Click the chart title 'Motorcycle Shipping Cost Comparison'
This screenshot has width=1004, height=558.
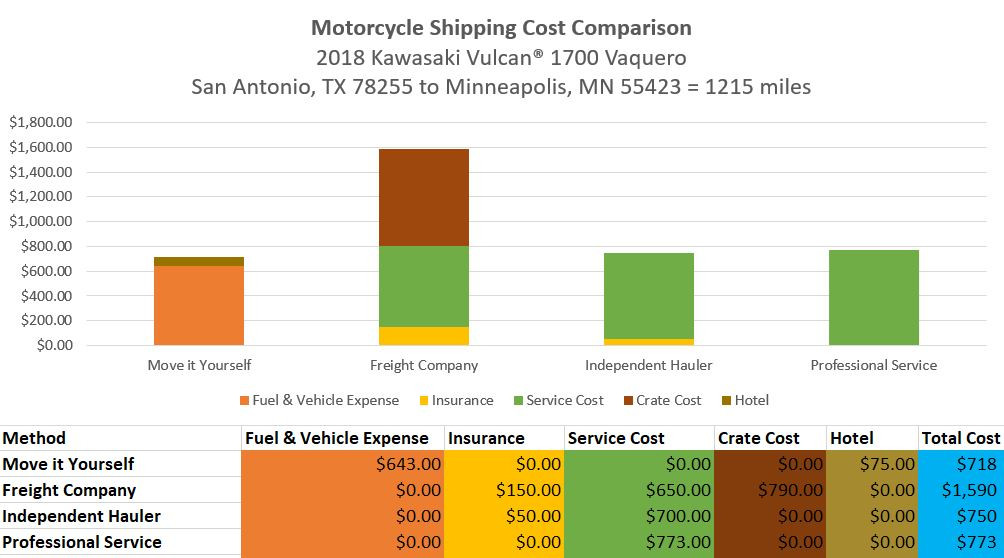coord(501,28)
